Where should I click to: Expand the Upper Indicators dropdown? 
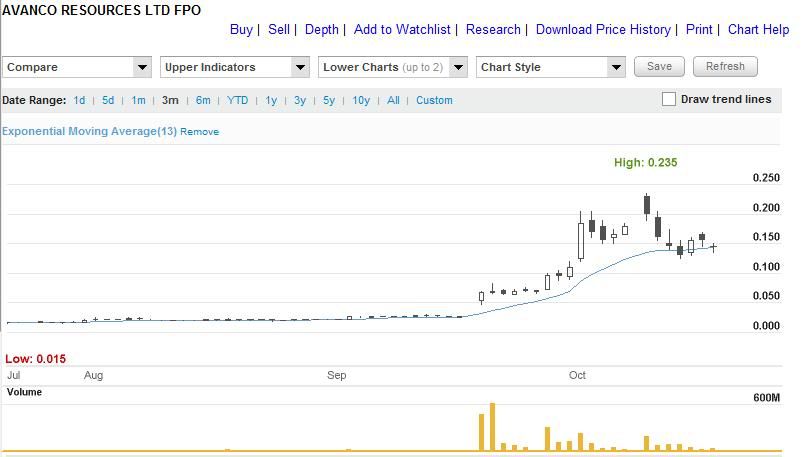click(x=235, y=67)
